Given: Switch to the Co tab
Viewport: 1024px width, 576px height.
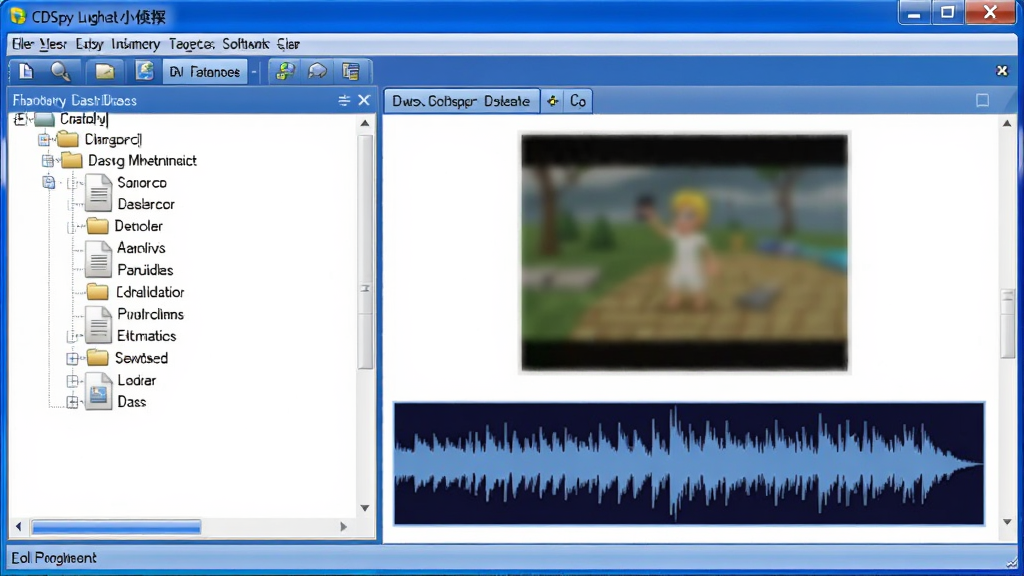Looking at the screenshot, I should [x=578, y=101].
